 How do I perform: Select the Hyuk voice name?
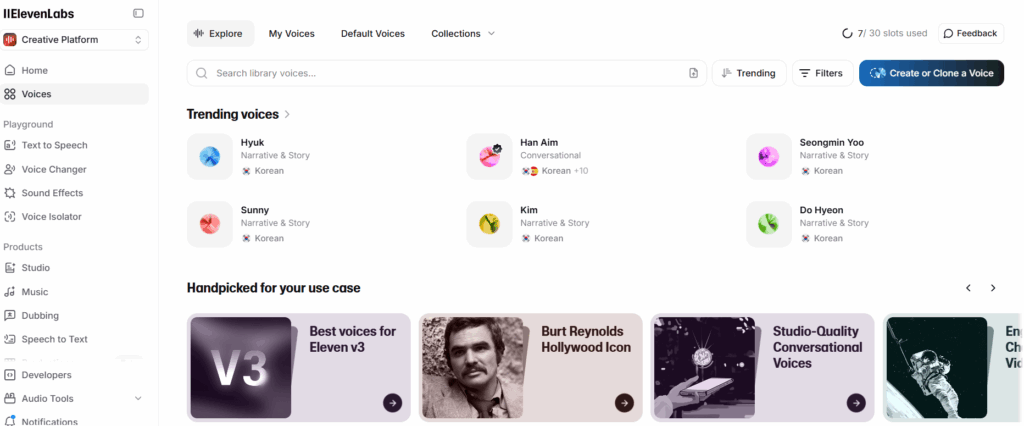[x=252, y=142]
